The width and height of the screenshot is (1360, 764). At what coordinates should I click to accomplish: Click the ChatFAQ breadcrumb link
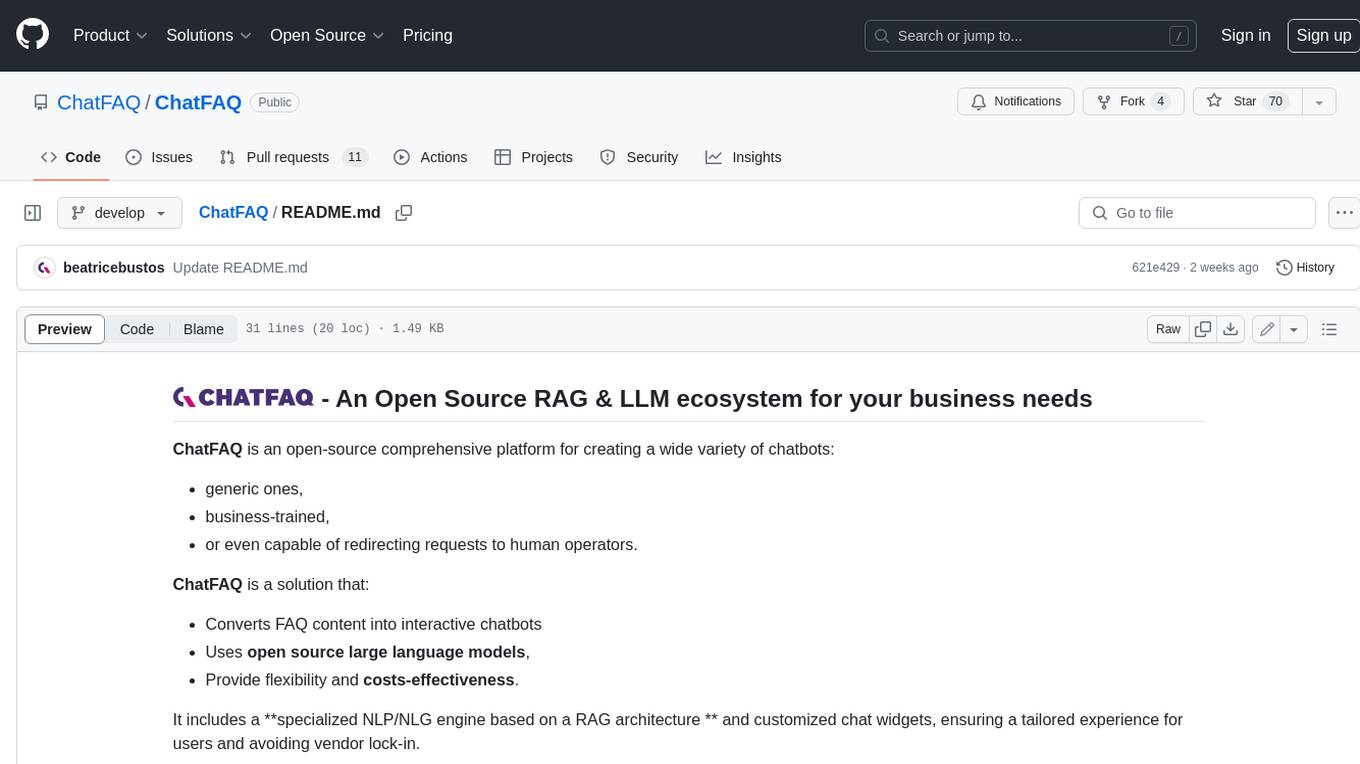[233, 212]
